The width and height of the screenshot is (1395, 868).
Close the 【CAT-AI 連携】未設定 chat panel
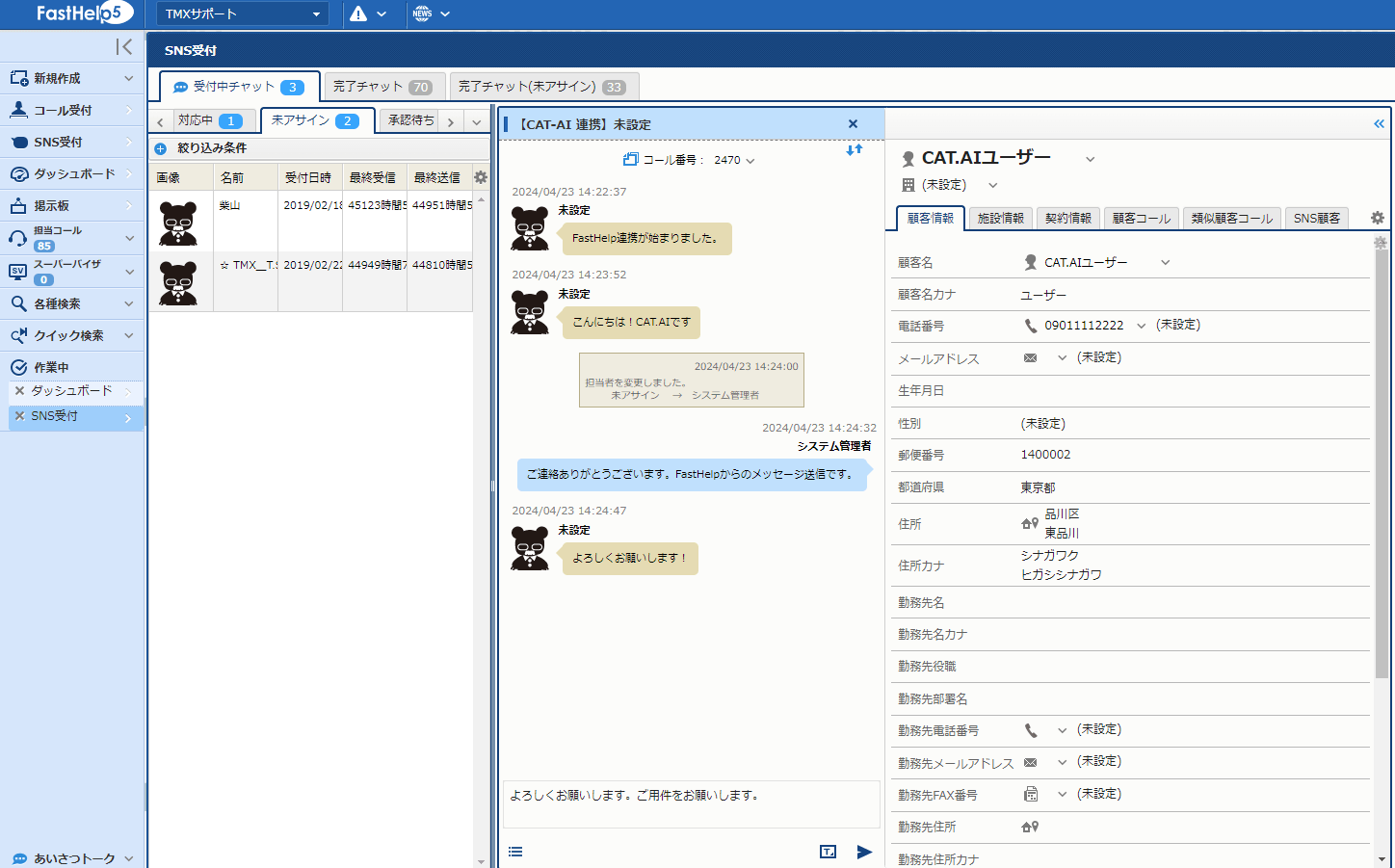click(x=853, y=124)
